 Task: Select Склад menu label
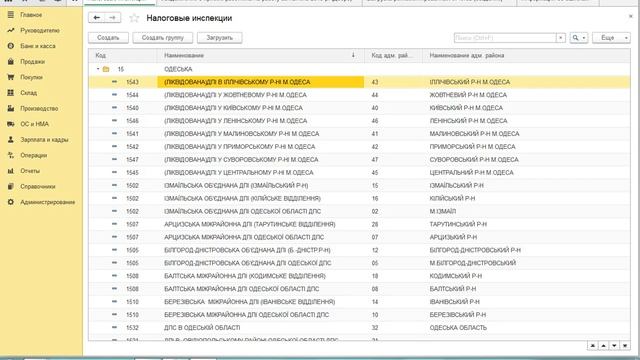click(x=29, y=93)
